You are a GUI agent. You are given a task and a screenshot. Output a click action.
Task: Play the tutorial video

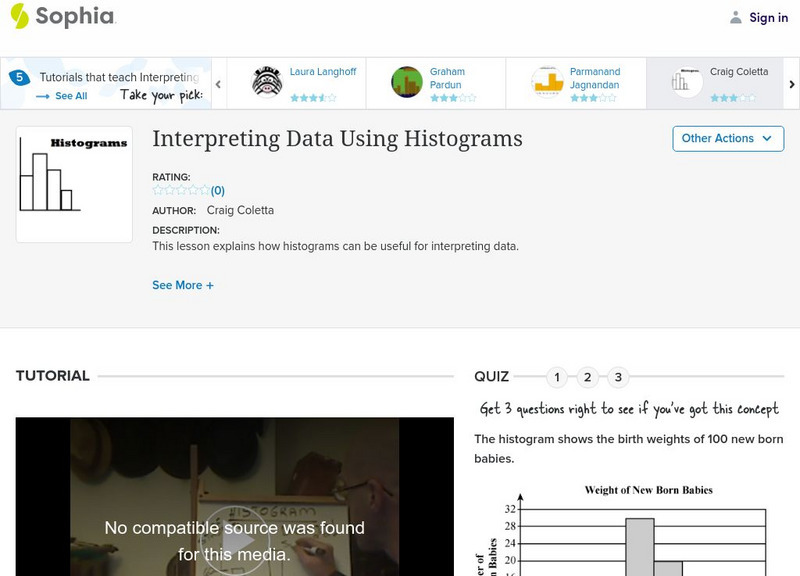point(236,548)
